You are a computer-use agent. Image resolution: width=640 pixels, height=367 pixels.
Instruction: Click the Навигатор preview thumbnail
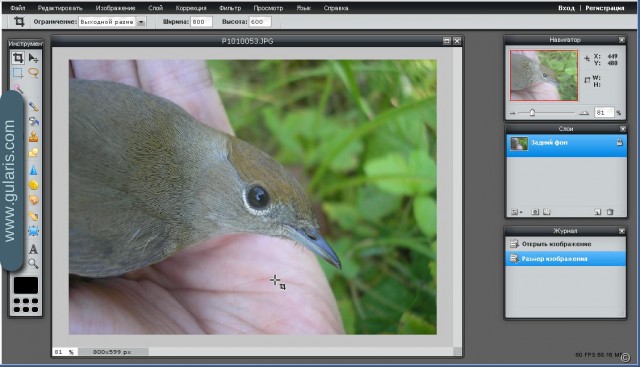[x=544, y=76]
